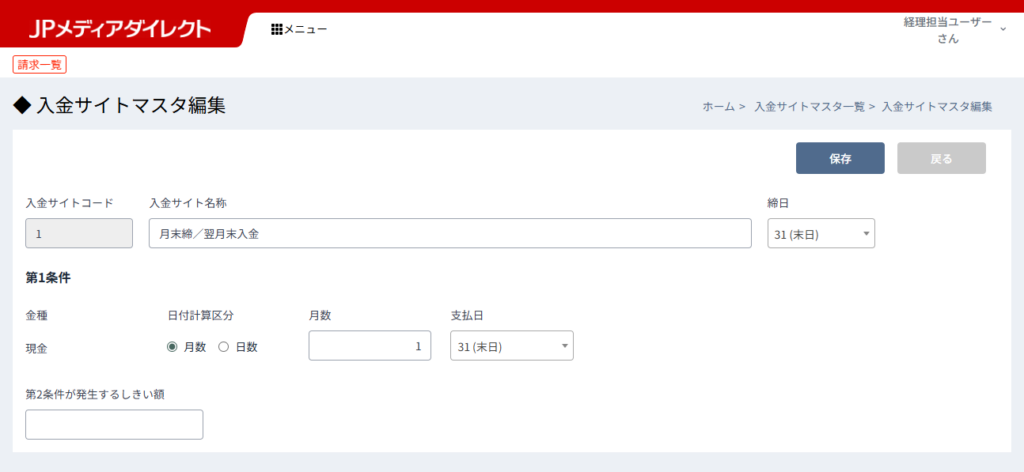
Task: Select the 月数 radio button
Action: pyautogui.click(x=172, y=347)
